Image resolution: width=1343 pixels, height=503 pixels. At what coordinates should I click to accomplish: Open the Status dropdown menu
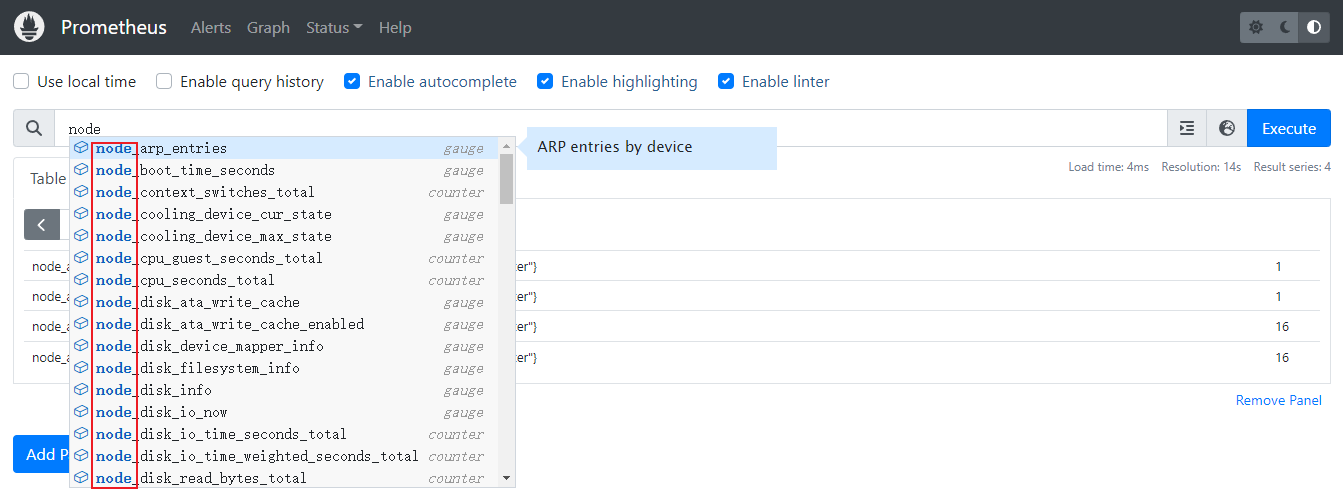[334, 27]
